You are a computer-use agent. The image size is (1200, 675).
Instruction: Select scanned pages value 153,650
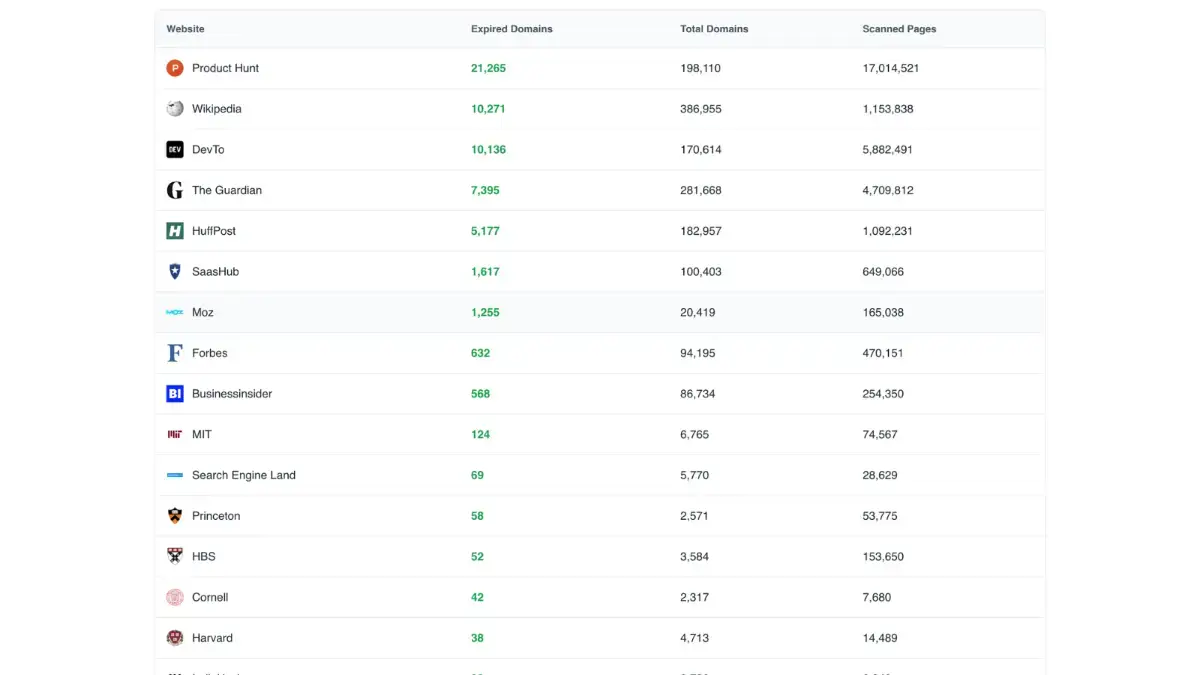coord(883,557)
